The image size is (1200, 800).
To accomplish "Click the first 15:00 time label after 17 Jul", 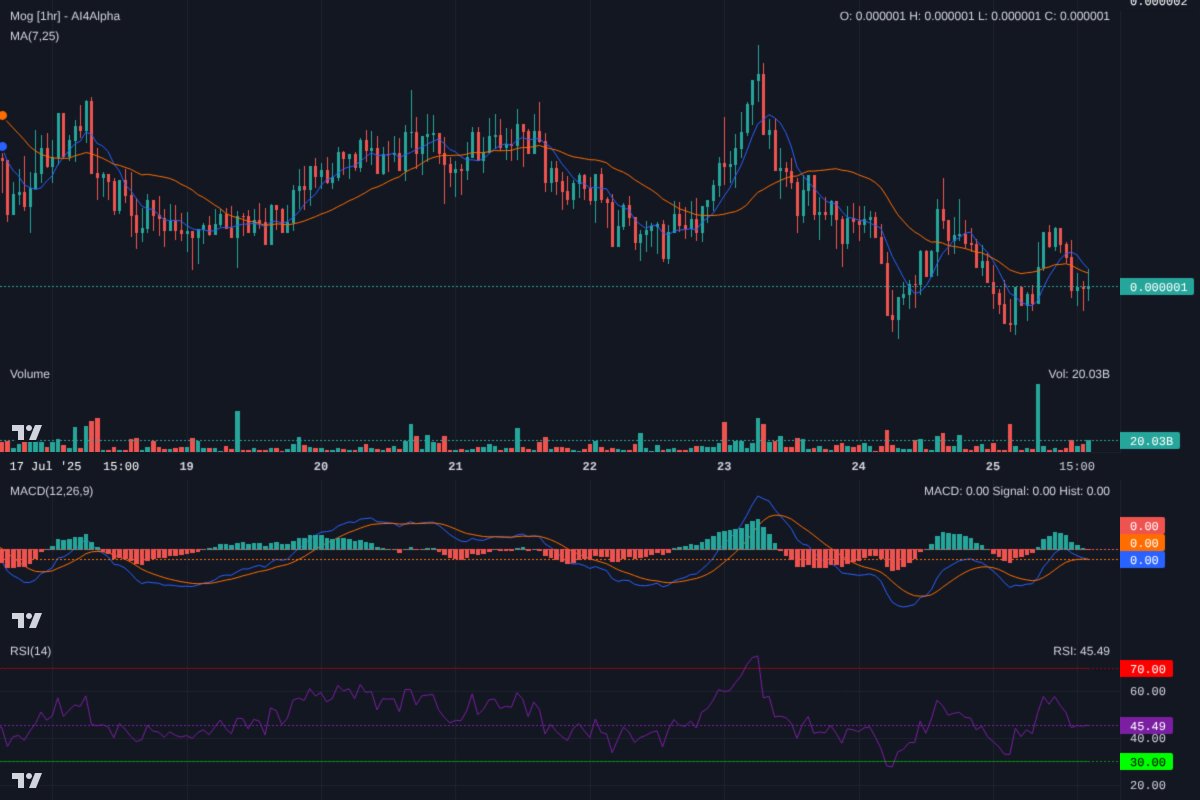I will (x=121, y=466).
